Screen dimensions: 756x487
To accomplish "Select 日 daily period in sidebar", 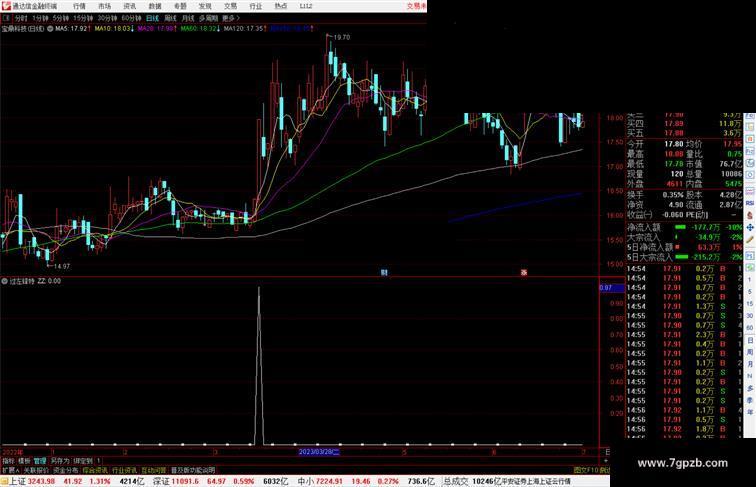I will (750, 340).
